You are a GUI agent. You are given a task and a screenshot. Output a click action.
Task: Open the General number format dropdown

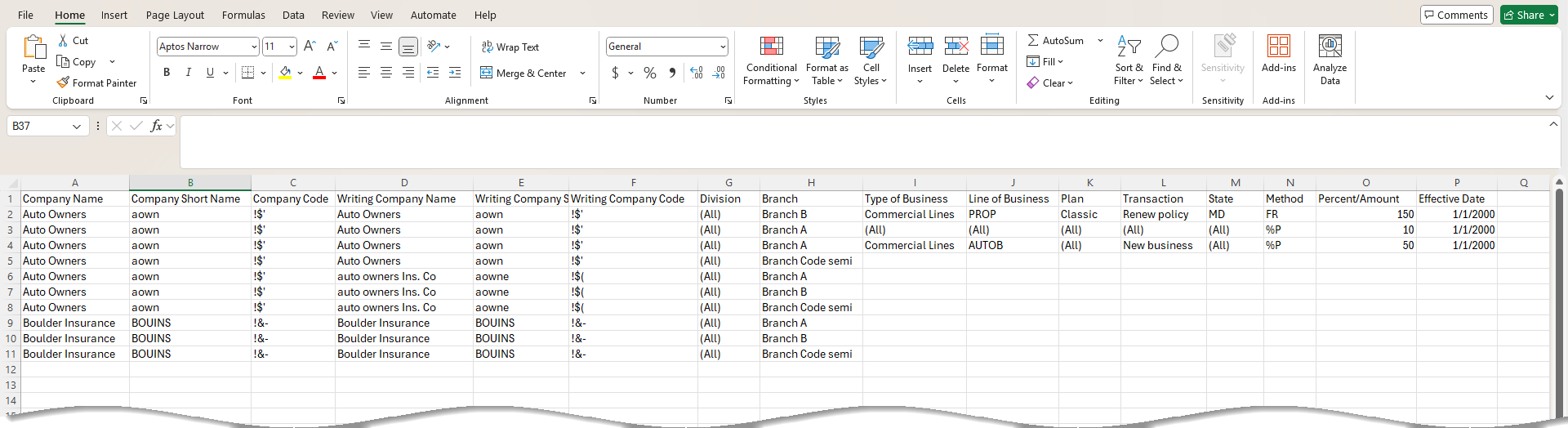[x=723, y=47]
